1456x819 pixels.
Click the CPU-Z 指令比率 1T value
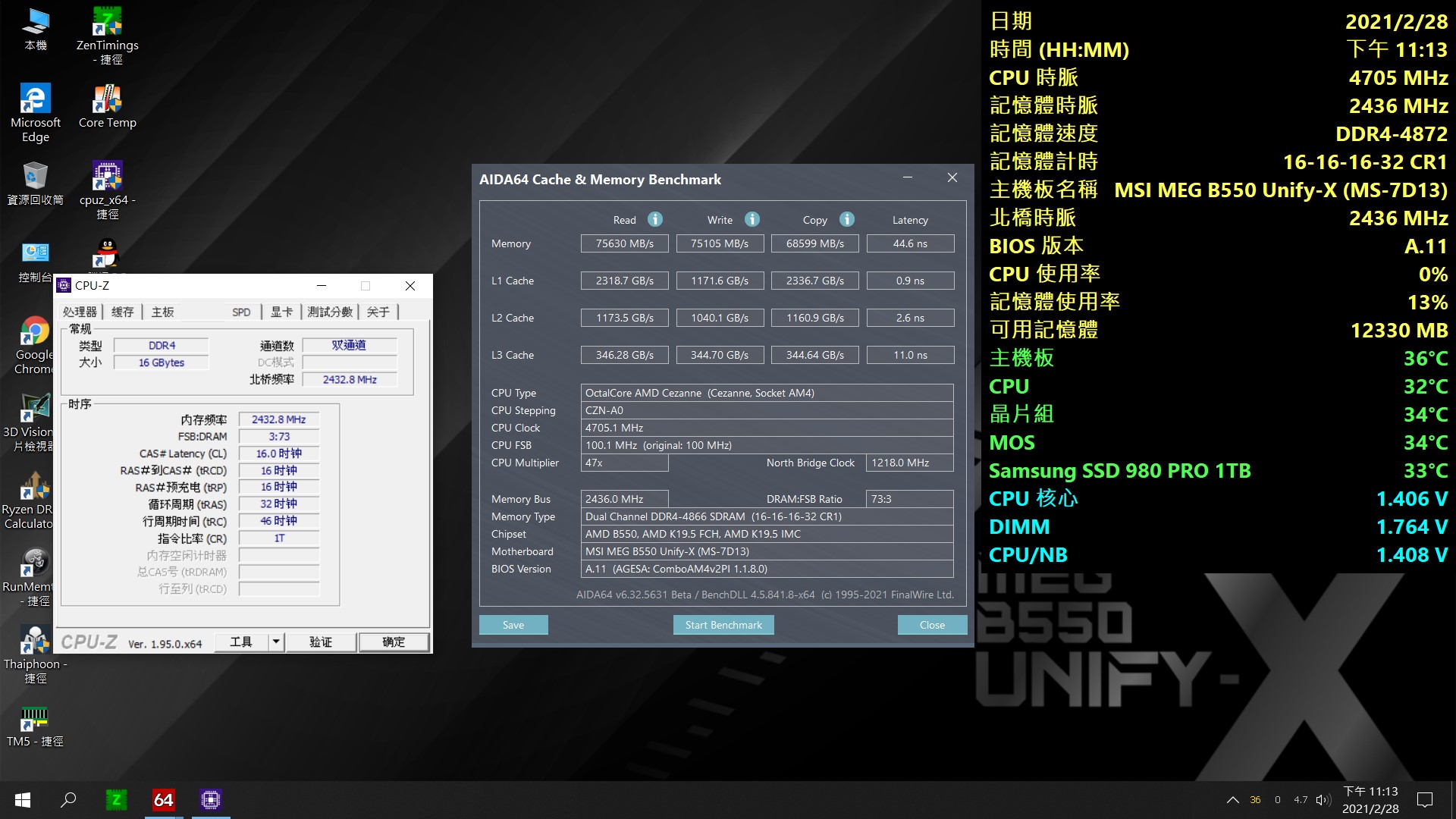coord(278,538)
